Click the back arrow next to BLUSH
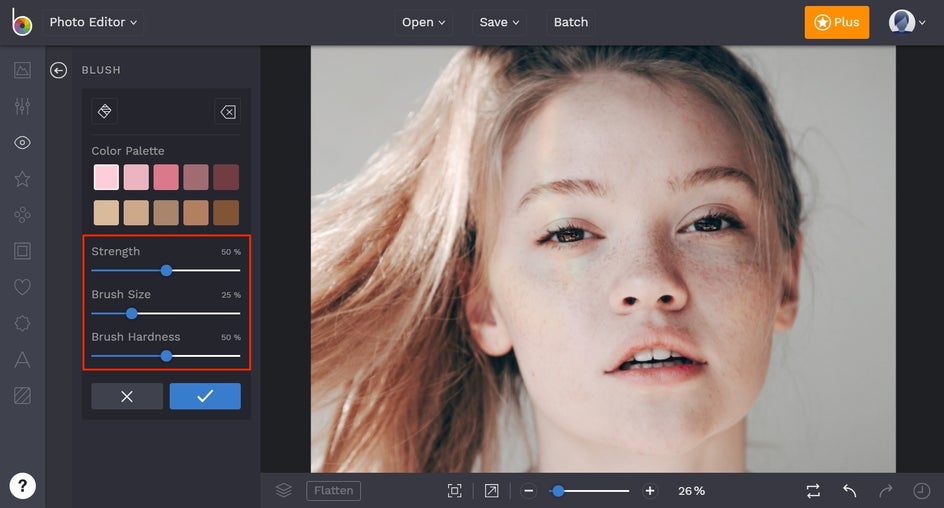The height and width of the screenshot is (508, 944). pos(59,70)
